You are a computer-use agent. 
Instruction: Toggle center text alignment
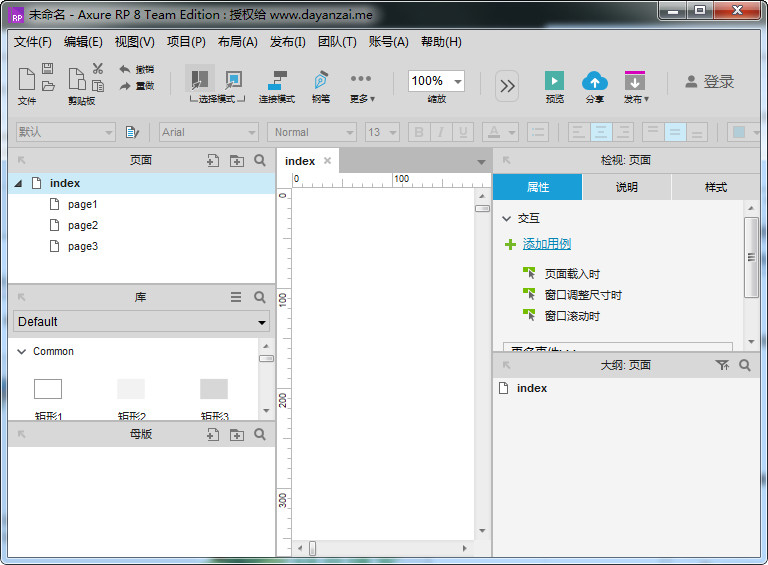tap(601, 132)
